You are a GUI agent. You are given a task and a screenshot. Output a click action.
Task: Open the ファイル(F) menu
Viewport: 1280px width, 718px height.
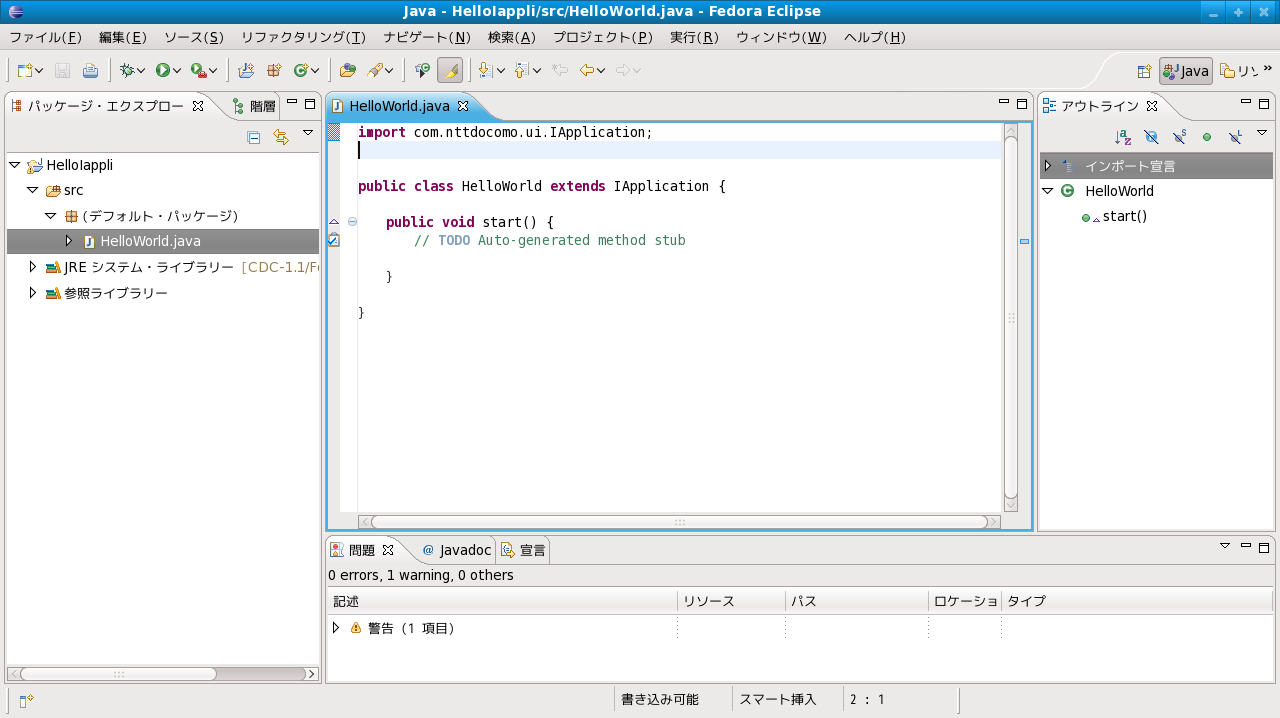click(x=45, y=37)
